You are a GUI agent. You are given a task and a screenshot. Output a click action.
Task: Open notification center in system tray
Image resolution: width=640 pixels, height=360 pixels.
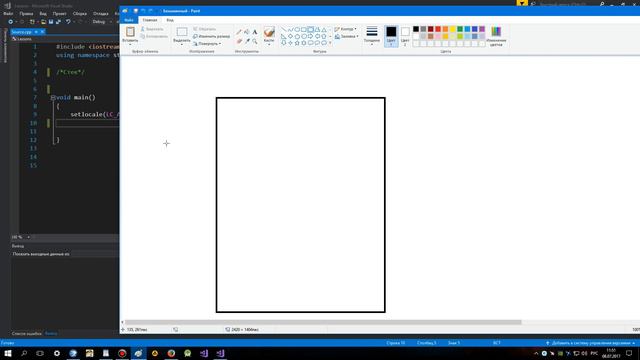629,353
